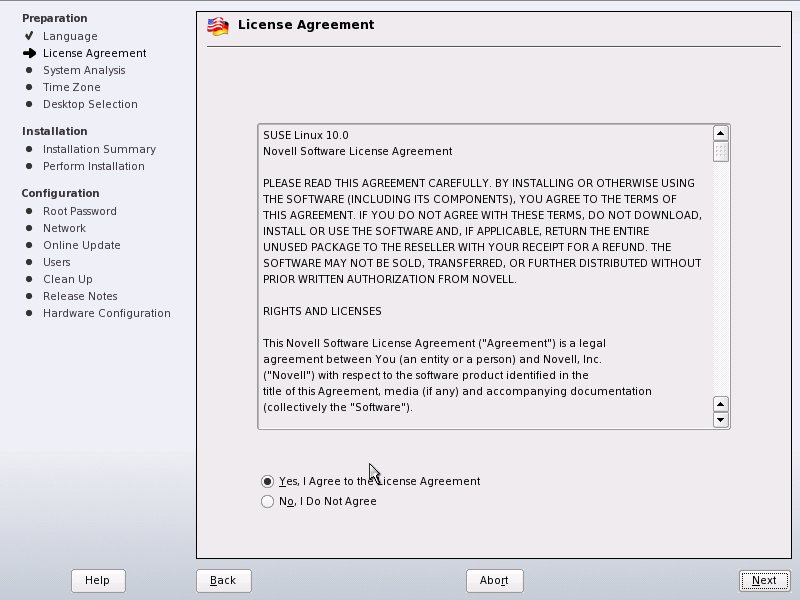Click the Time Zone step
Image resolution: width=800 pixels, height=600 pixels.
71,87
